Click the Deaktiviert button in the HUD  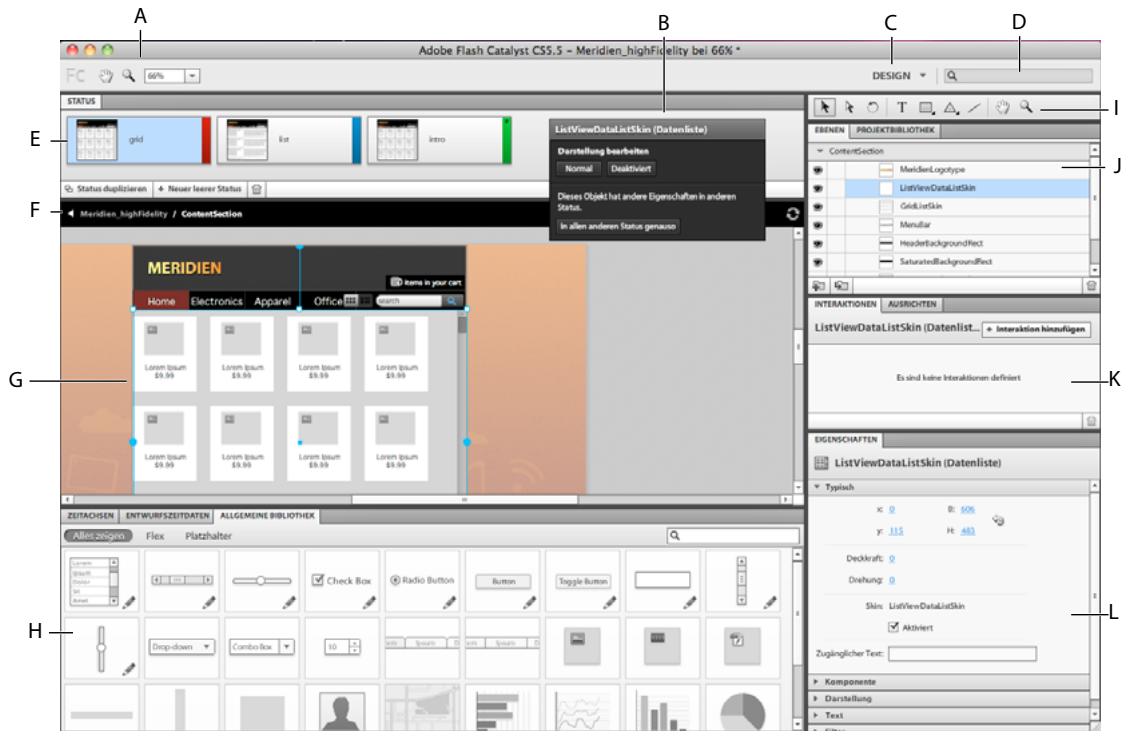click(631, 168)
